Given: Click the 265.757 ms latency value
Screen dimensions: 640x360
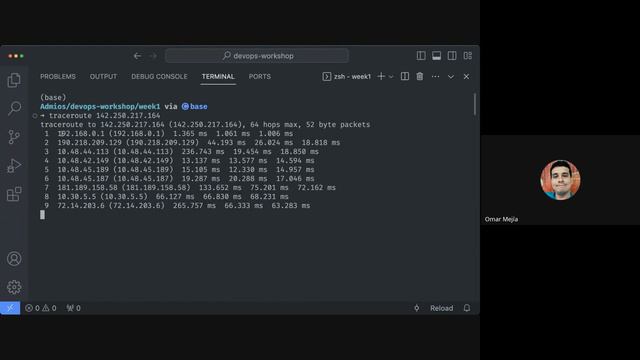Looking at the screenshot, I should pyautogui.click(x=194, y=206).
